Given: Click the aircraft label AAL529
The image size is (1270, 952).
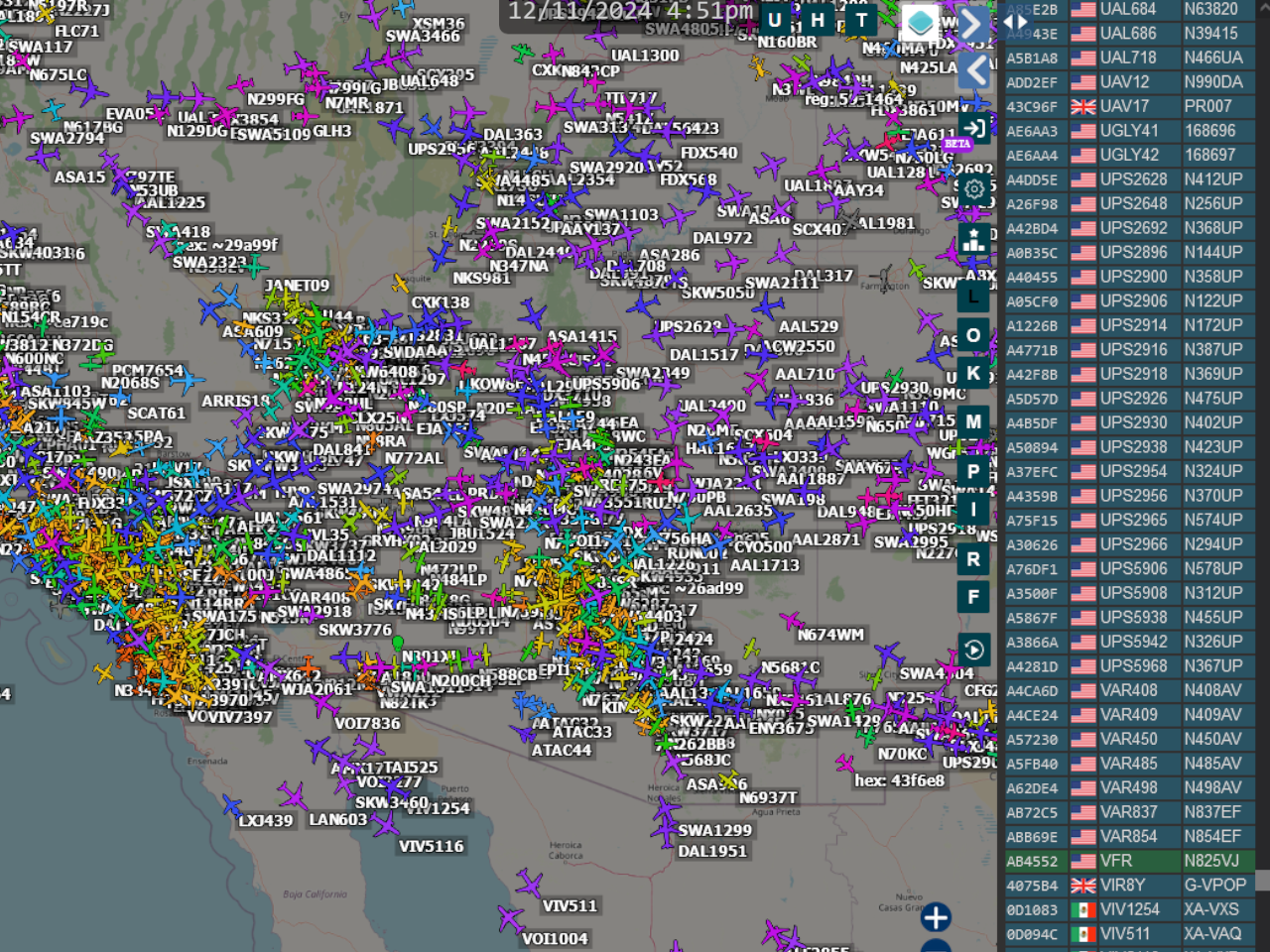Looking at the screenshot, I should (x=809, y=326).
